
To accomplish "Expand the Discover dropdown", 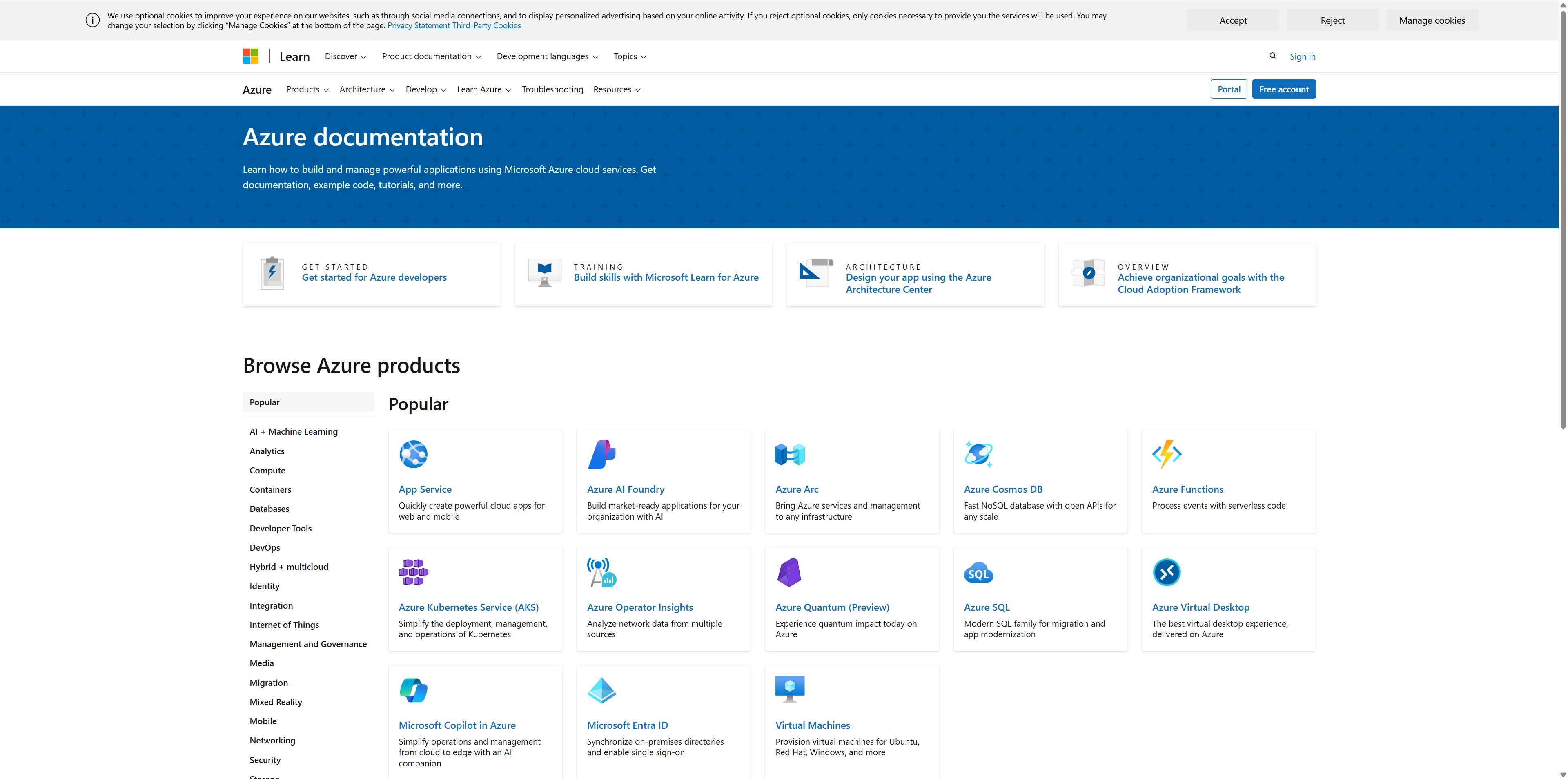I will 346,56.
